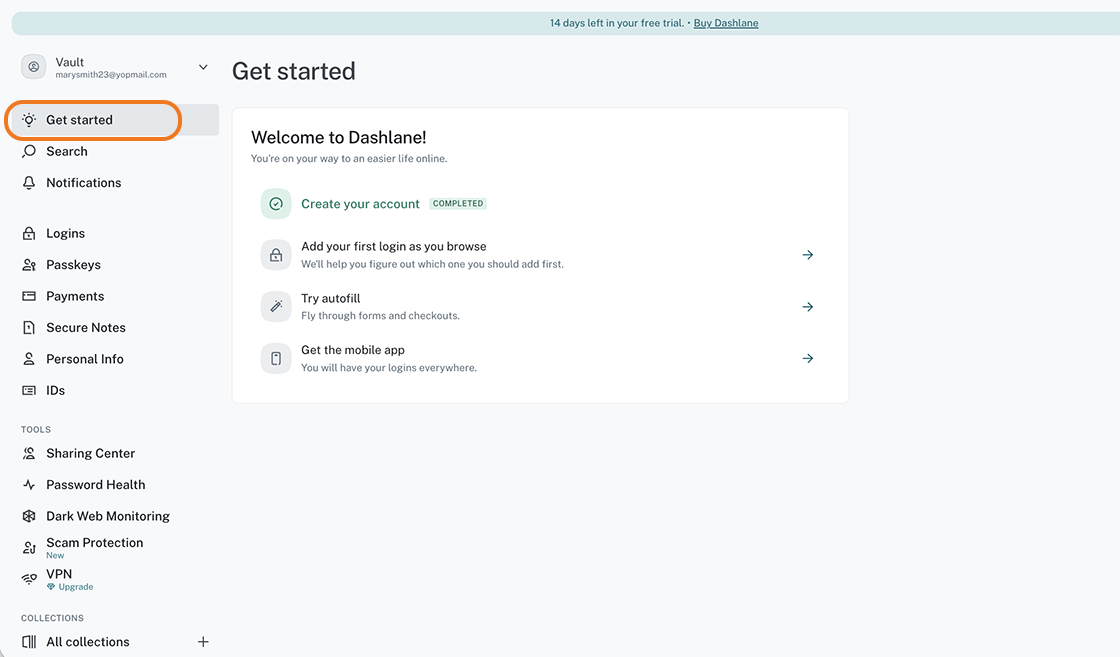1120x657 pixels.
Task: Open Dark Web Monitoring tool
Action: point(114,516)
